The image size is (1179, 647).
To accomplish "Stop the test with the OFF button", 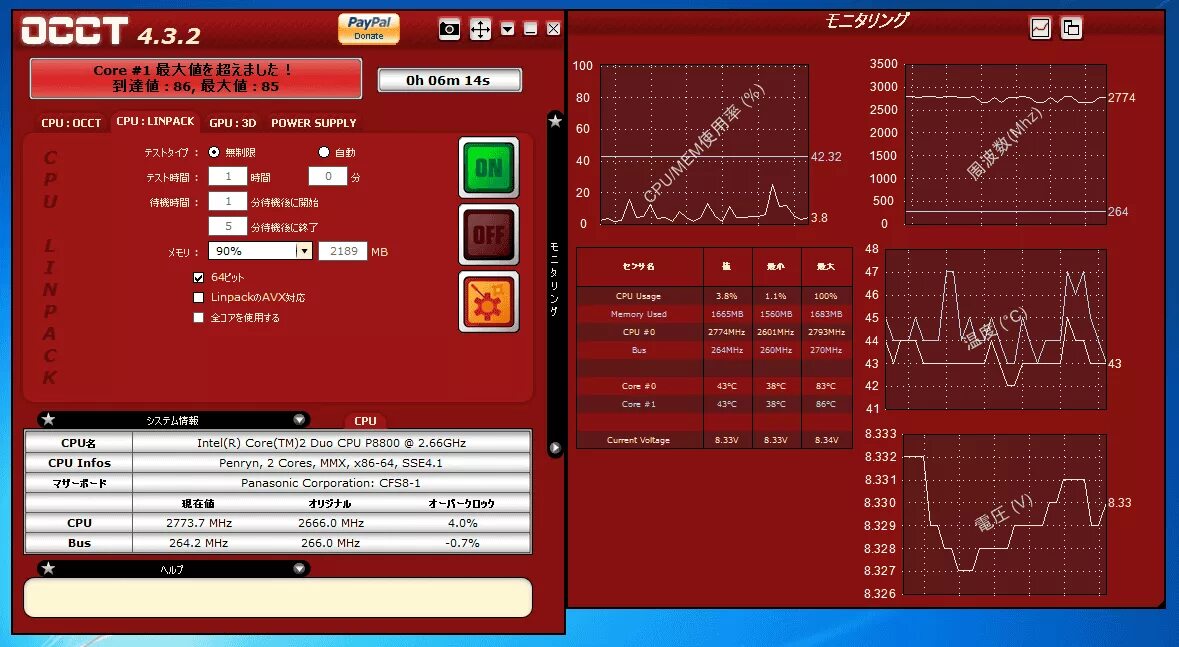I will 489,235.
